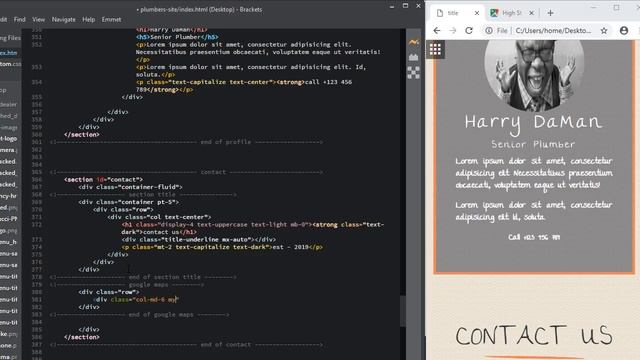Click the 'end of section title' comment line

click(143, 277)
